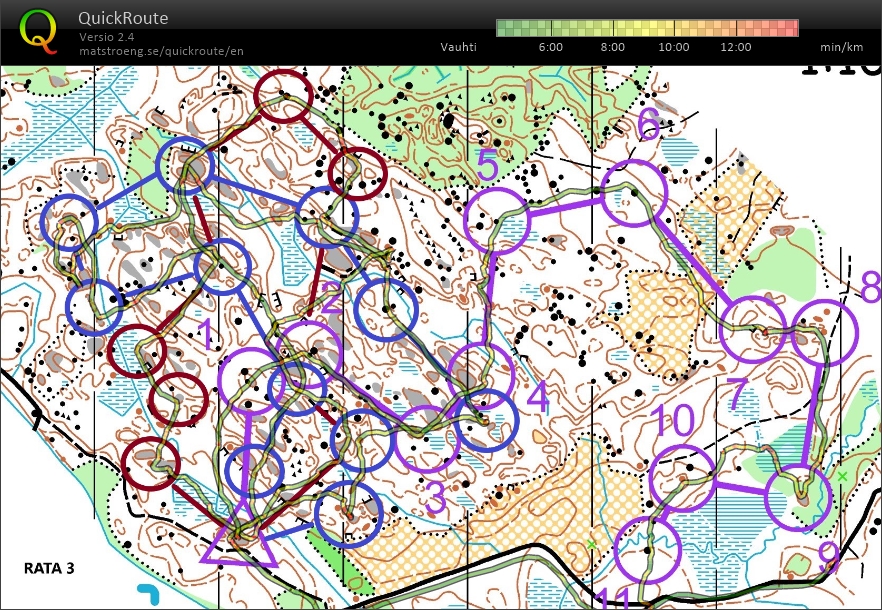Click the purple control circle beside number 9
The width and height of the screenshot is (882, 610).
[798, 497]
